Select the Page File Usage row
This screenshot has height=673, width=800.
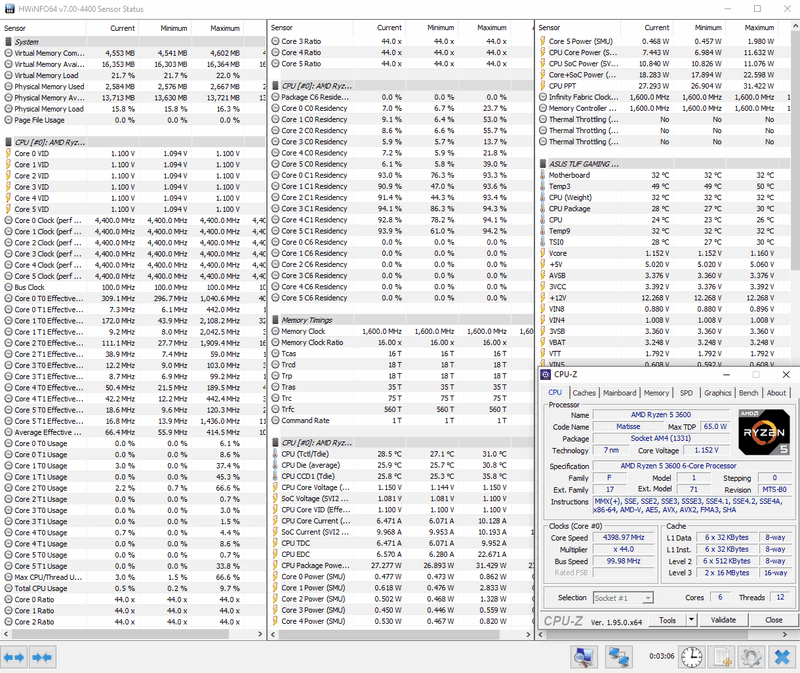tap(133, 120)
